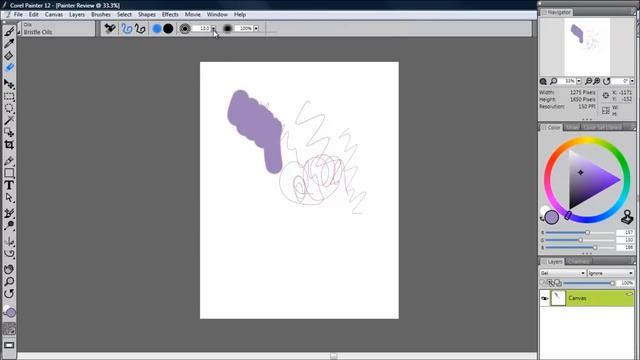
Task: Enable Straight Line Strokes mode
Action: tap(140, 29)
